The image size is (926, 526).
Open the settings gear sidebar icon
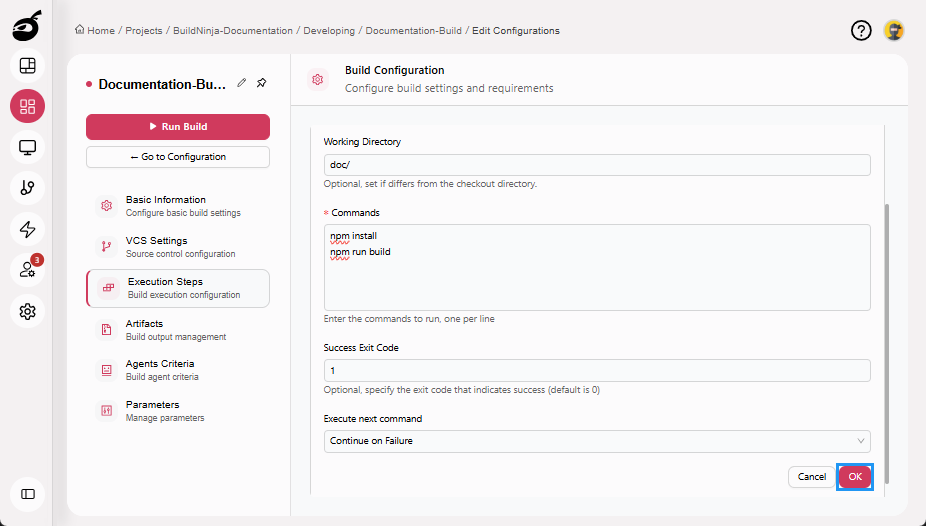click(x=27, y=311)
